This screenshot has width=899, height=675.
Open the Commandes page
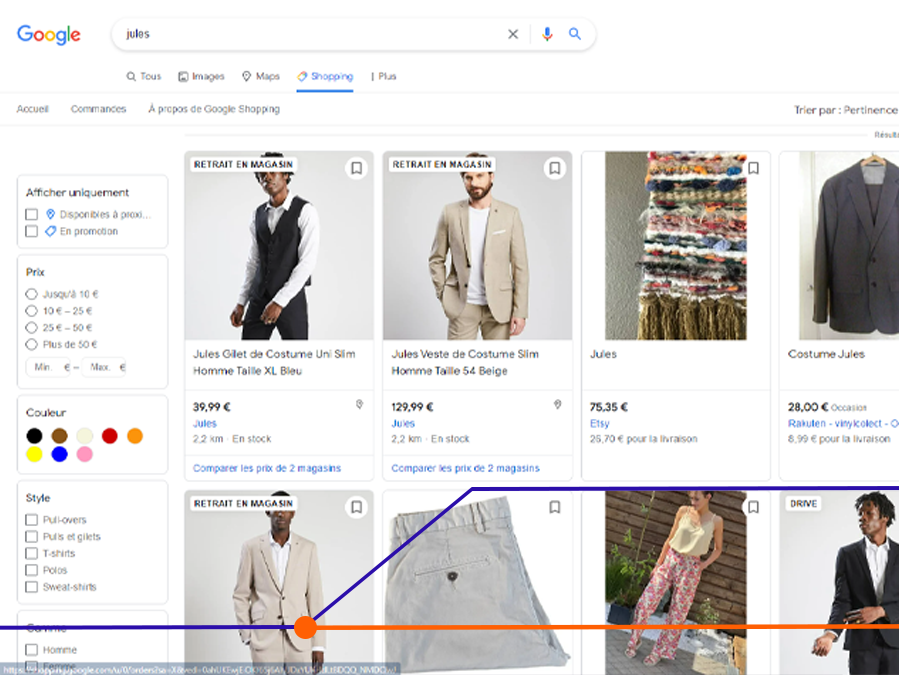pos(99,109)
